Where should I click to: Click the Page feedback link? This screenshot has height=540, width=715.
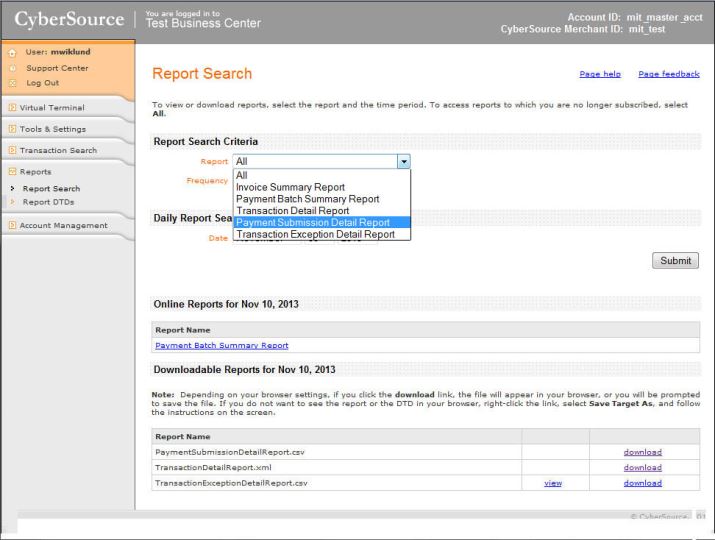pos(668,74)
